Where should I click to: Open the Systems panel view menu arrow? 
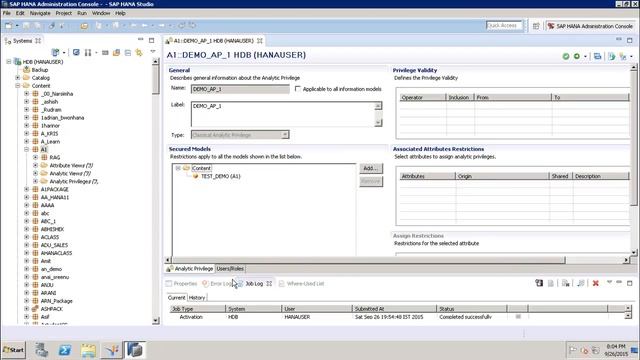click(153, 51)
